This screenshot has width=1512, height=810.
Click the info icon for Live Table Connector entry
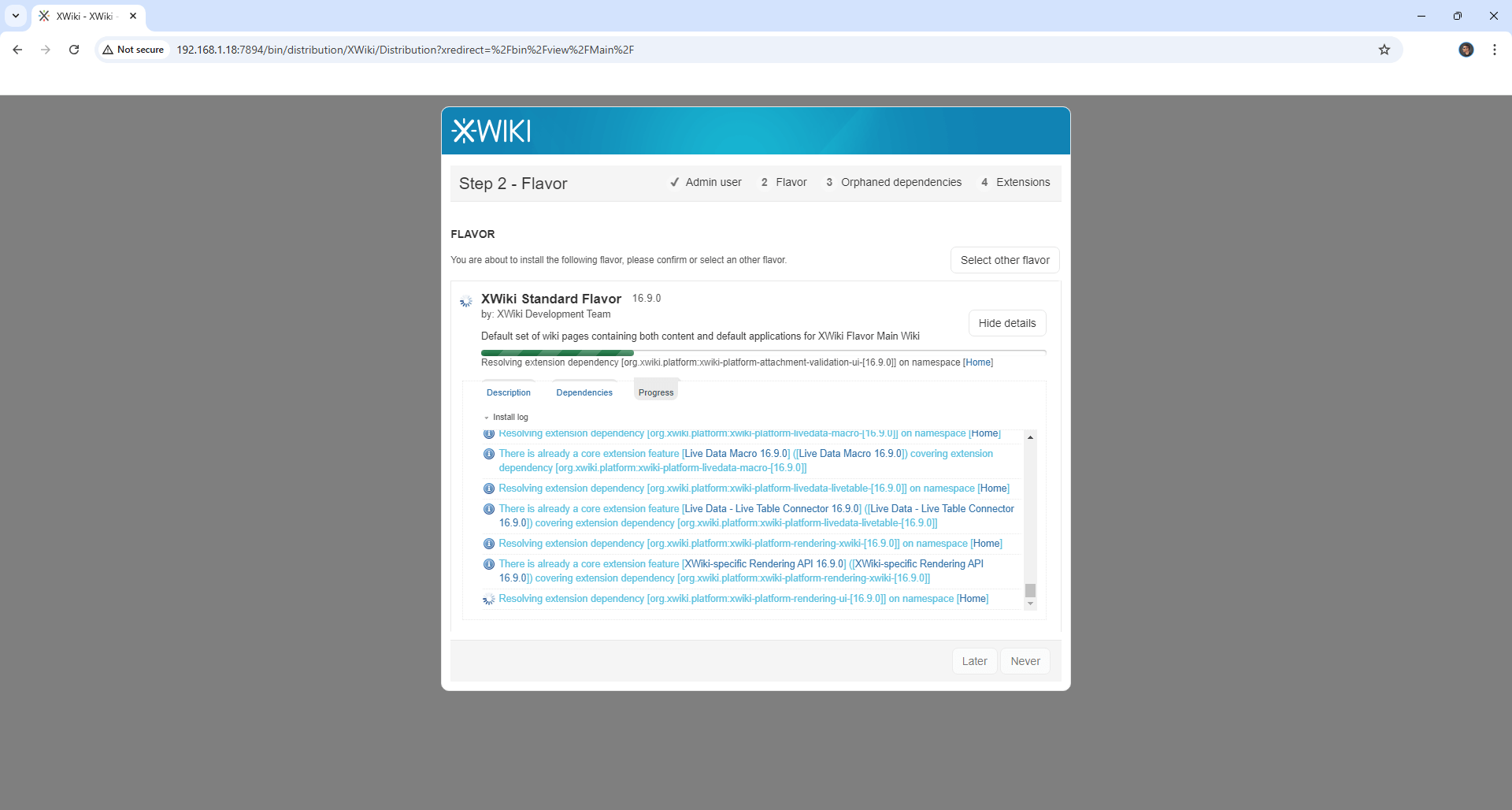489,509
